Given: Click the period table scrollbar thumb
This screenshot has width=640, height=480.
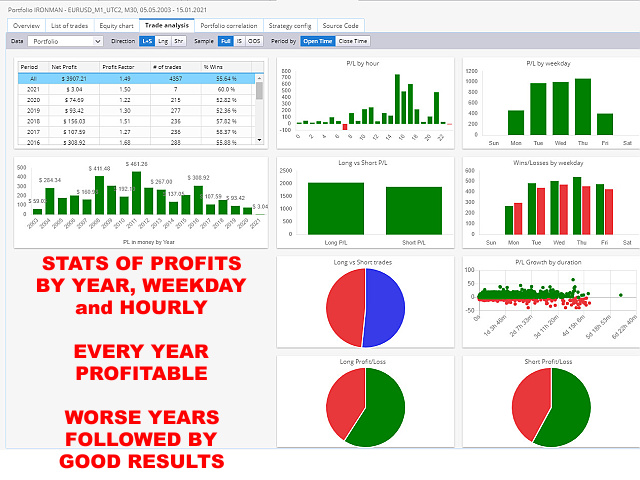Looking at the screenshot, I should click(x=259, y=90).
